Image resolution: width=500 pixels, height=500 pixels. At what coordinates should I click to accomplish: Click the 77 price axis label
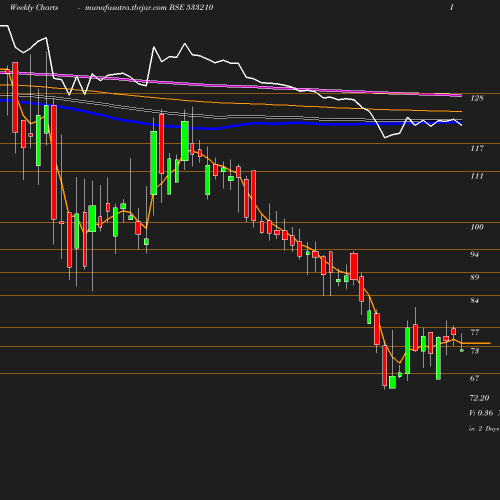474,332
